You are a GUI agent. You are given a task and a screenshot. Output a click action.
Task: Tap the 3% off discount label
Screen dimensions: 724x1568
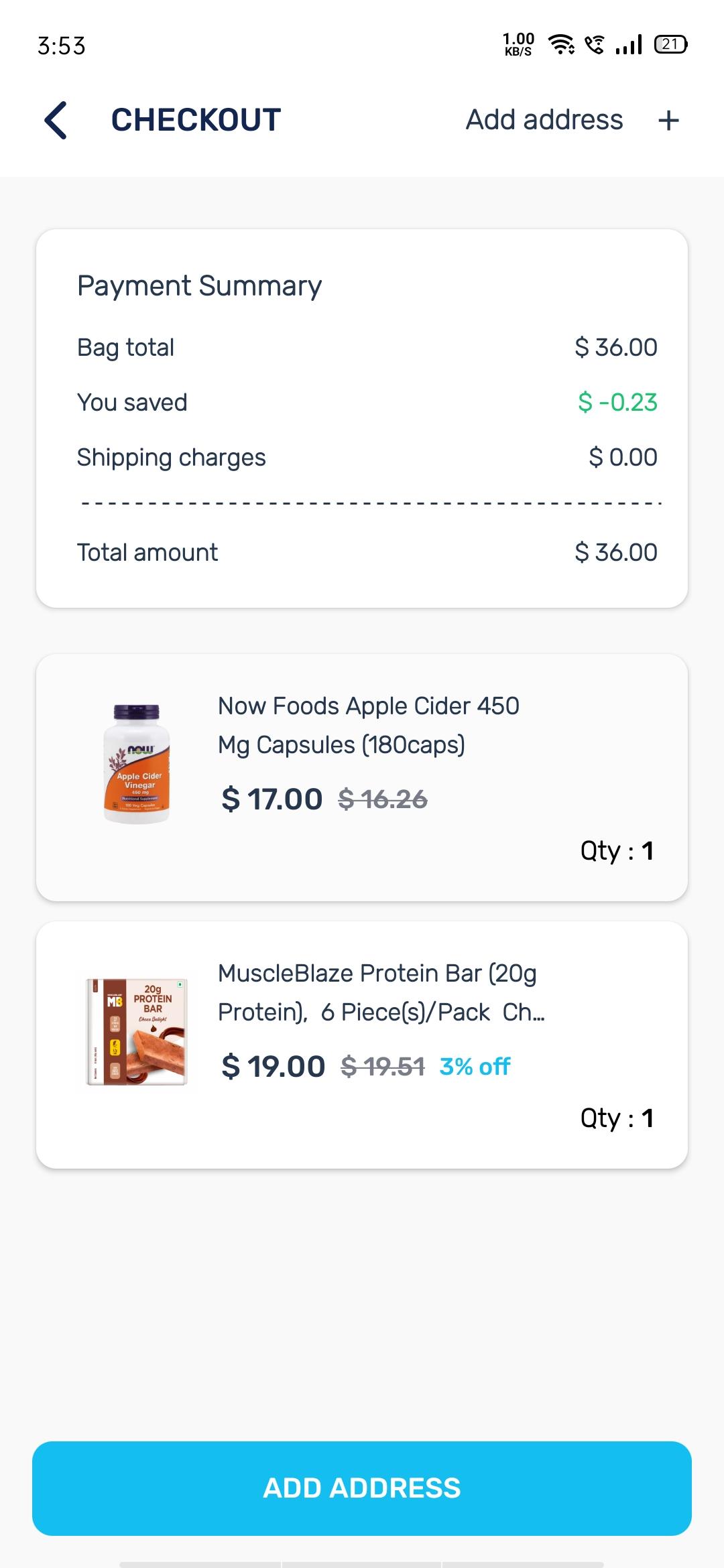[475, 1066]
